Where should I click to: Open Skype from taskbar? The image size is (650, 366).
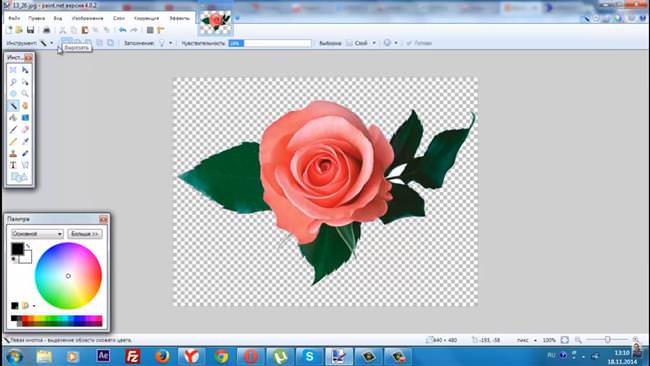[309, 356]
